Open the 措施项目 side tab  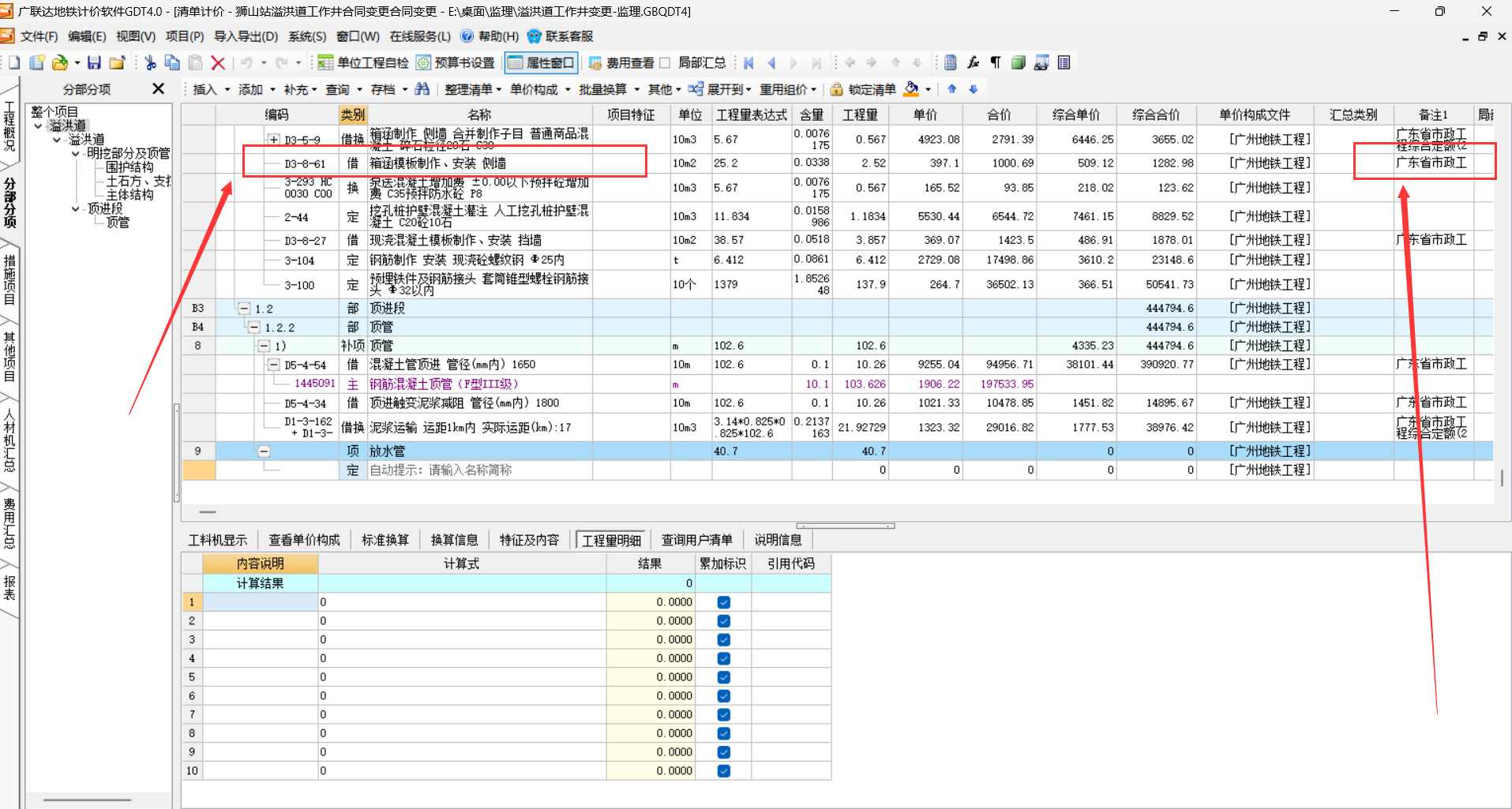9,279
